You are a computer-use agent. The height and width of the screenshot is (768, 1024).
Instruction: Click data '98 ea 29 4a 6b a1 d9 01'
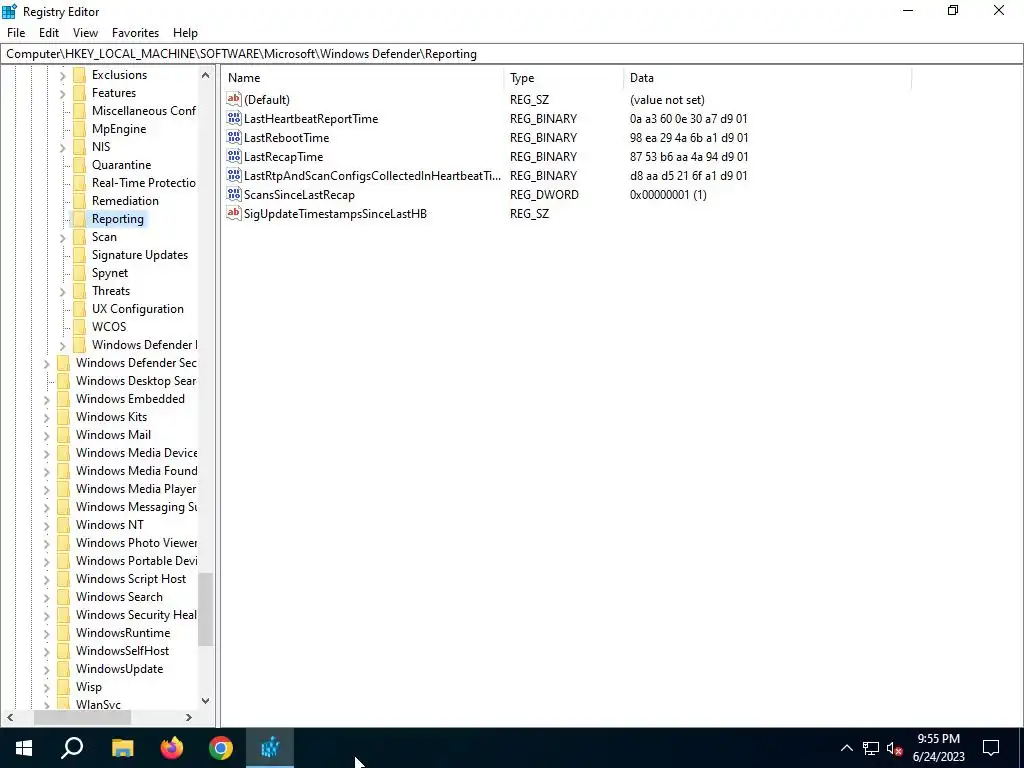click(689, 138)
